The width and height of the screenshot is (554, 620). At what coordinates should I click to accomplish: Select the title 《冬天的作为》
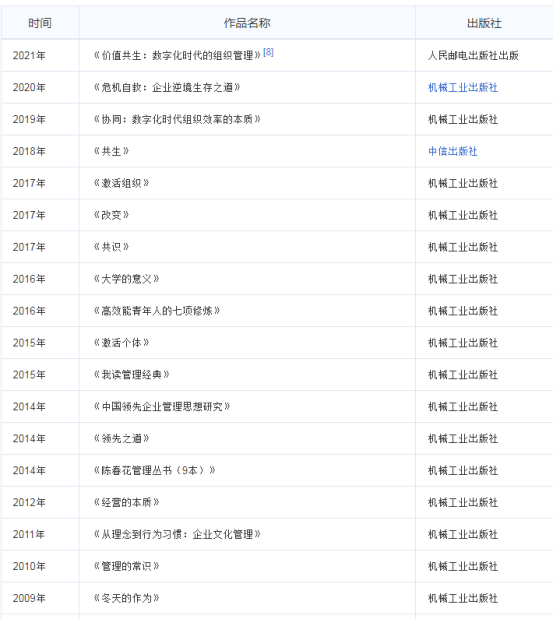click(127, 598)
